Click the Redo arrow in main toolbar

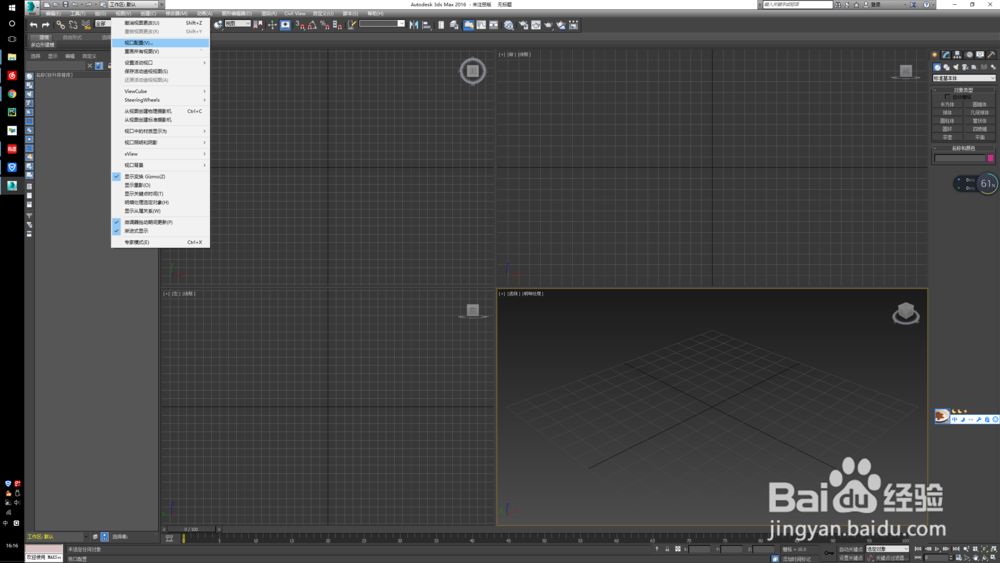click(x=45, y=25)
